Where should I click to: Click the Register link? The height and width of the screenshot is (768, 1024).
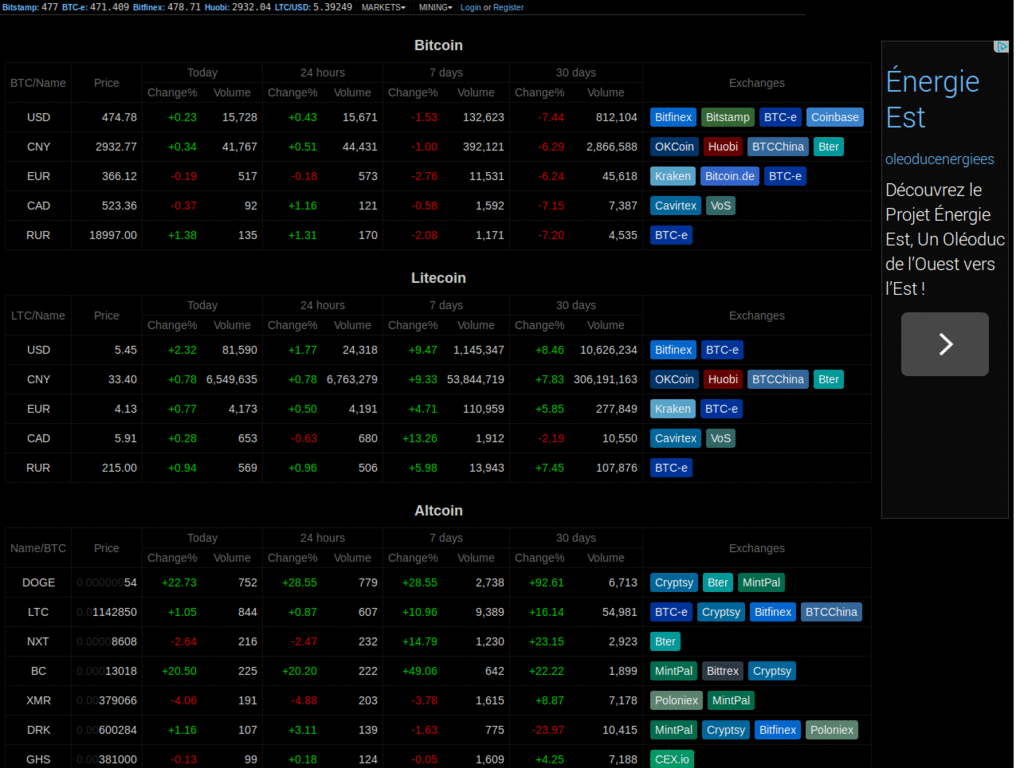[x=508, y=7]
